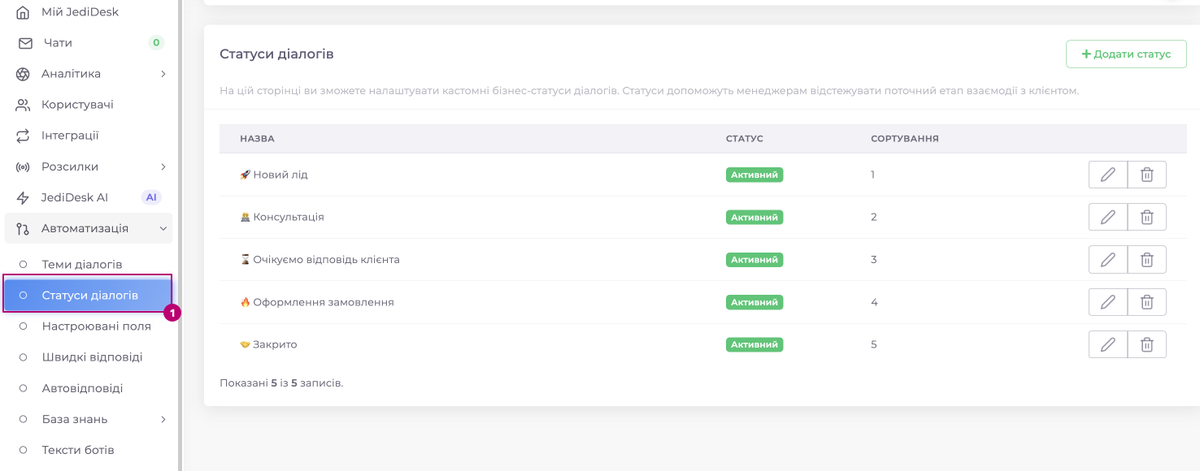This screenshot has height=471, width=1200.
Task: Click trash icon for Оформлення замовлення
Action: pyautogui.click(x=1146, y=302)
